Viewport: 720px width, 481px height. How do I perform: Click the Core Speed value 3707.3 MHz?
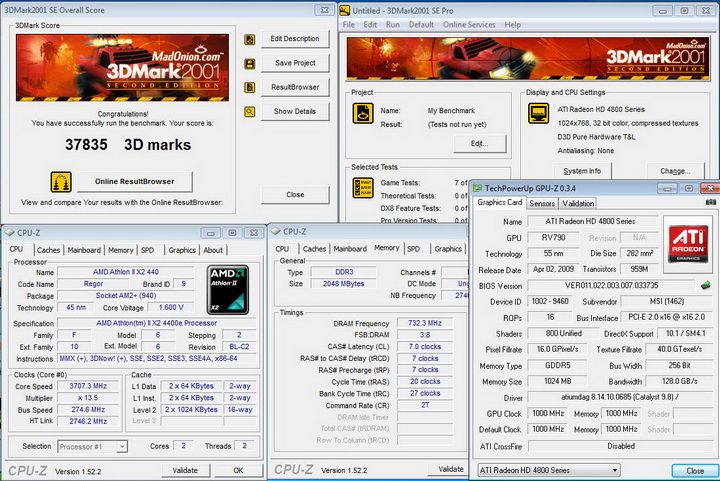pyautogui.click(x=88, y=386)
